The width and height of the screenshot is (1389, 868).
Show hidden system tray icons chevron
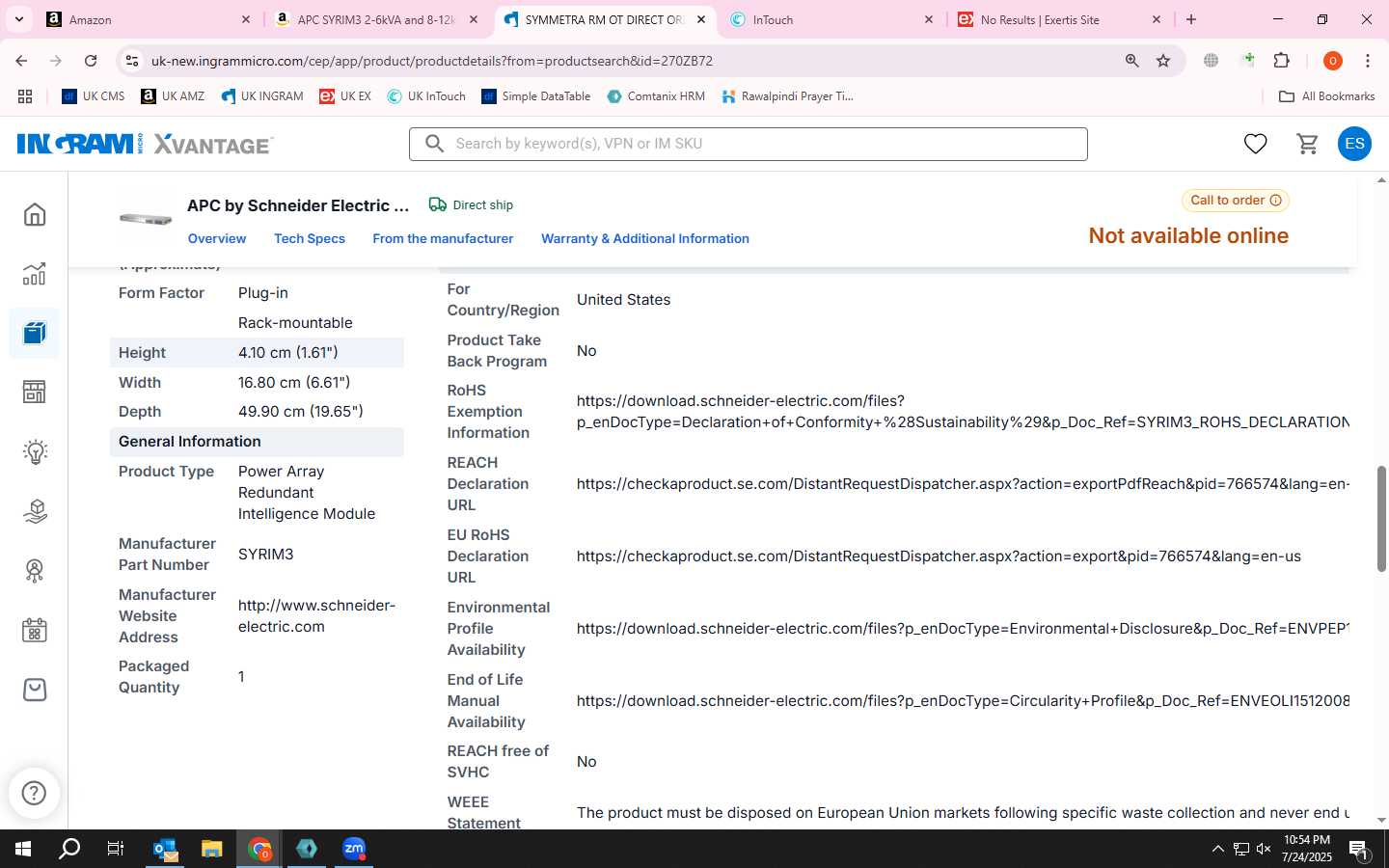coord(1217,849)
